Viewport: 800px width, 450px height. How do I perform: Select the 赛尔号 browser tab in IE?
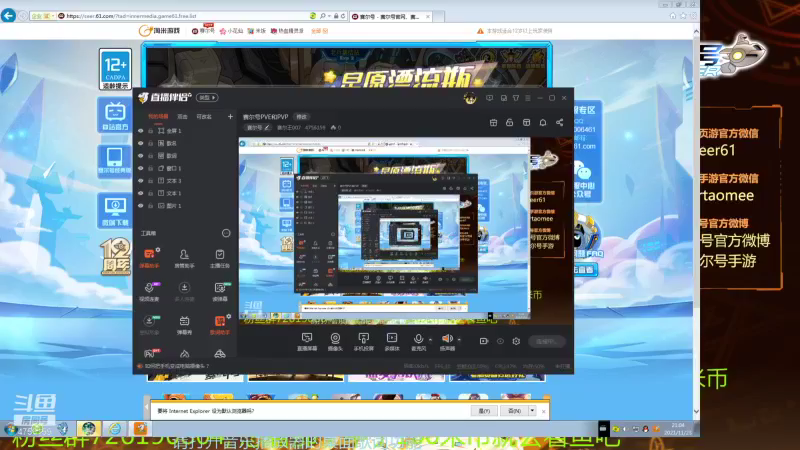coord(389,16)
